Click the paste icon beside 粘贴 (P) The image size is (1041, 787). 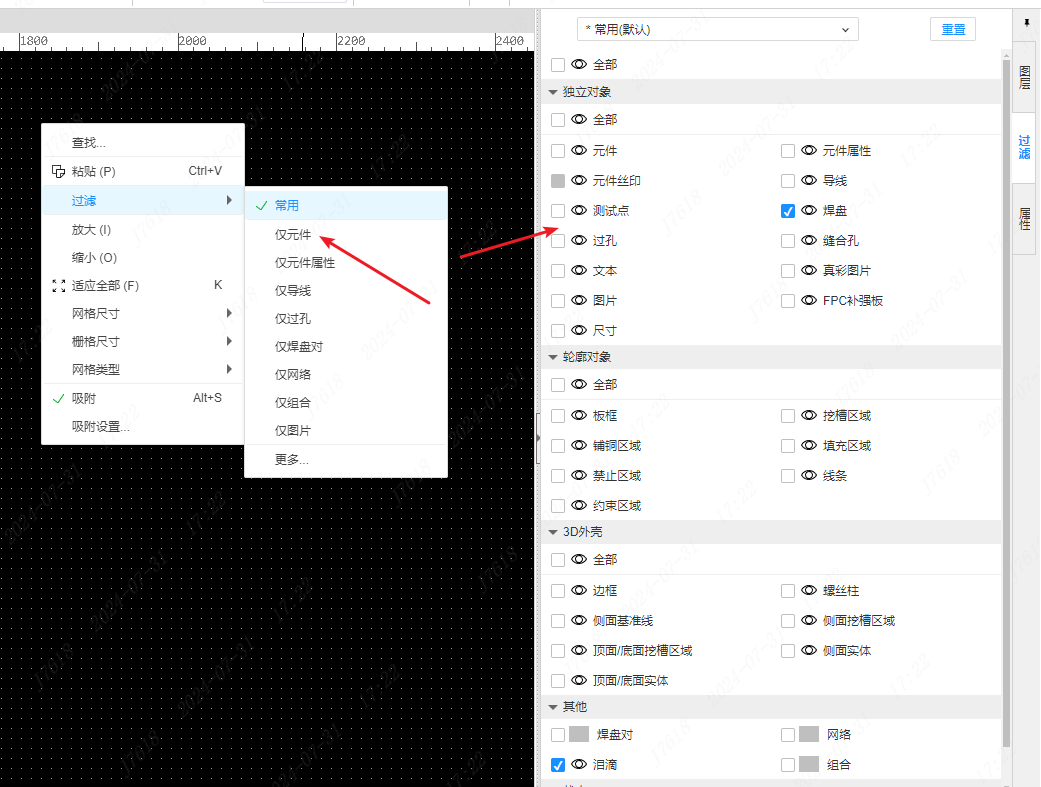point(58,171)
